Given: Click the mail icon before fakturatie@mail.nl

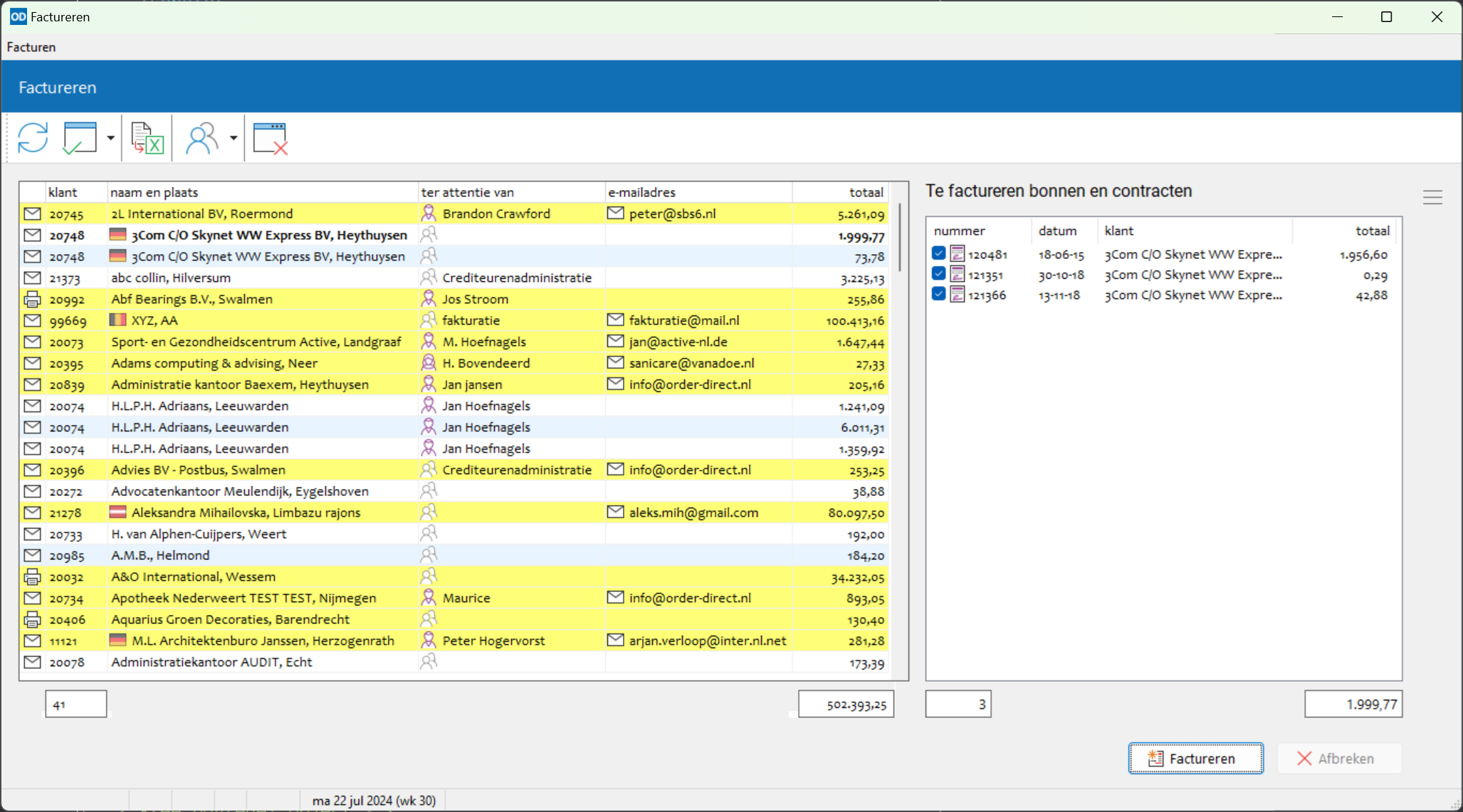Looking at the screenshot, I should pos(615,320).
